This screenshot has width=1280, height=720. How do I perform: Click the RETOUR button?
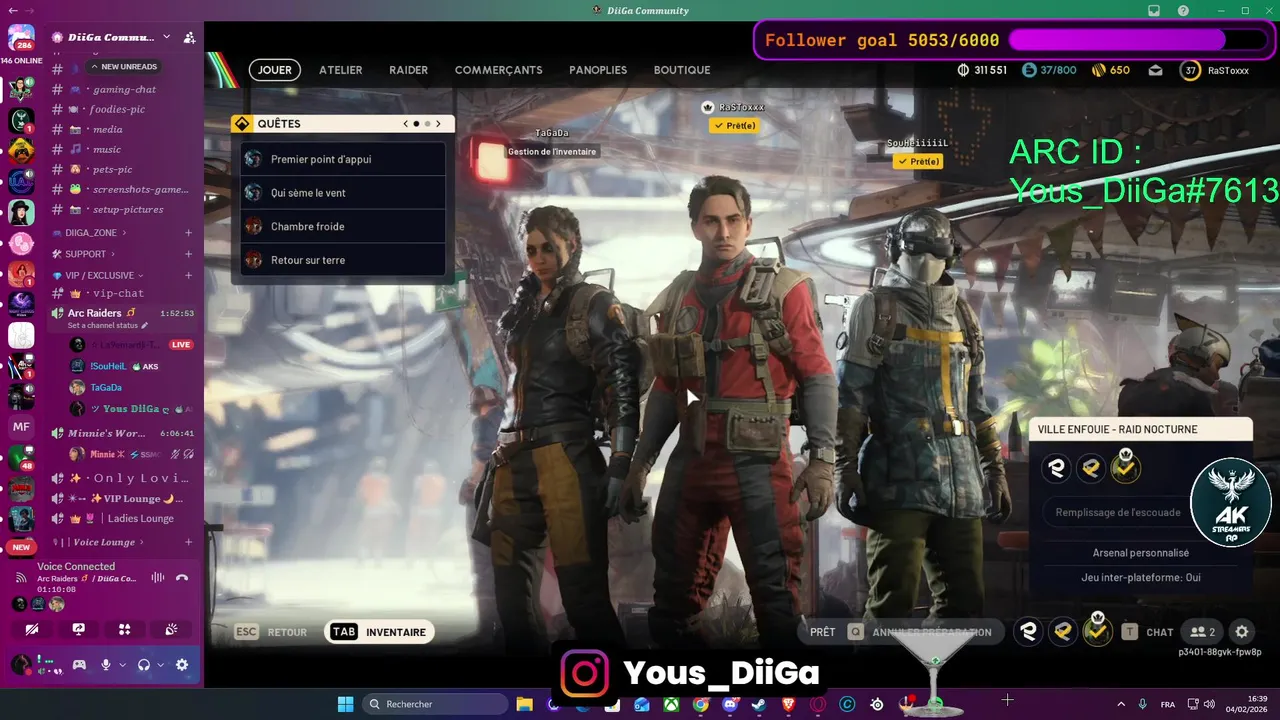tap(270, 632)
